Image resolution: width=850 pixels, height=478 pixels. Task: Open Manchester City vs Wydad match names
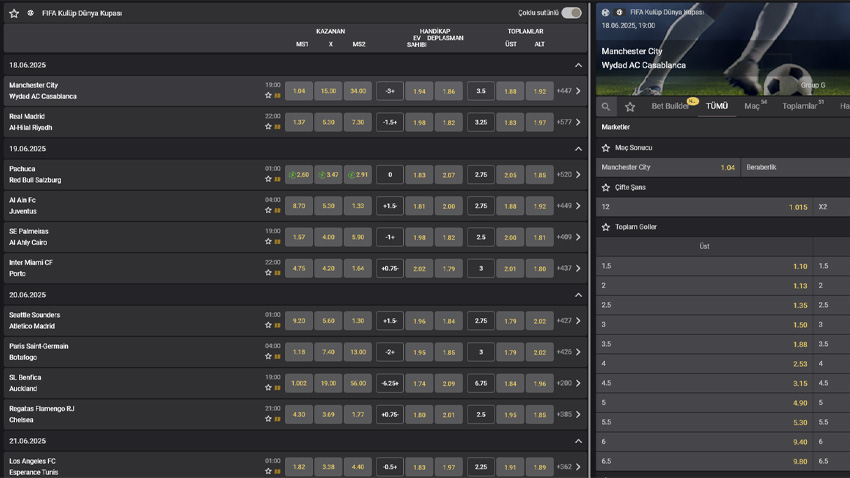(x=43, y=91)
